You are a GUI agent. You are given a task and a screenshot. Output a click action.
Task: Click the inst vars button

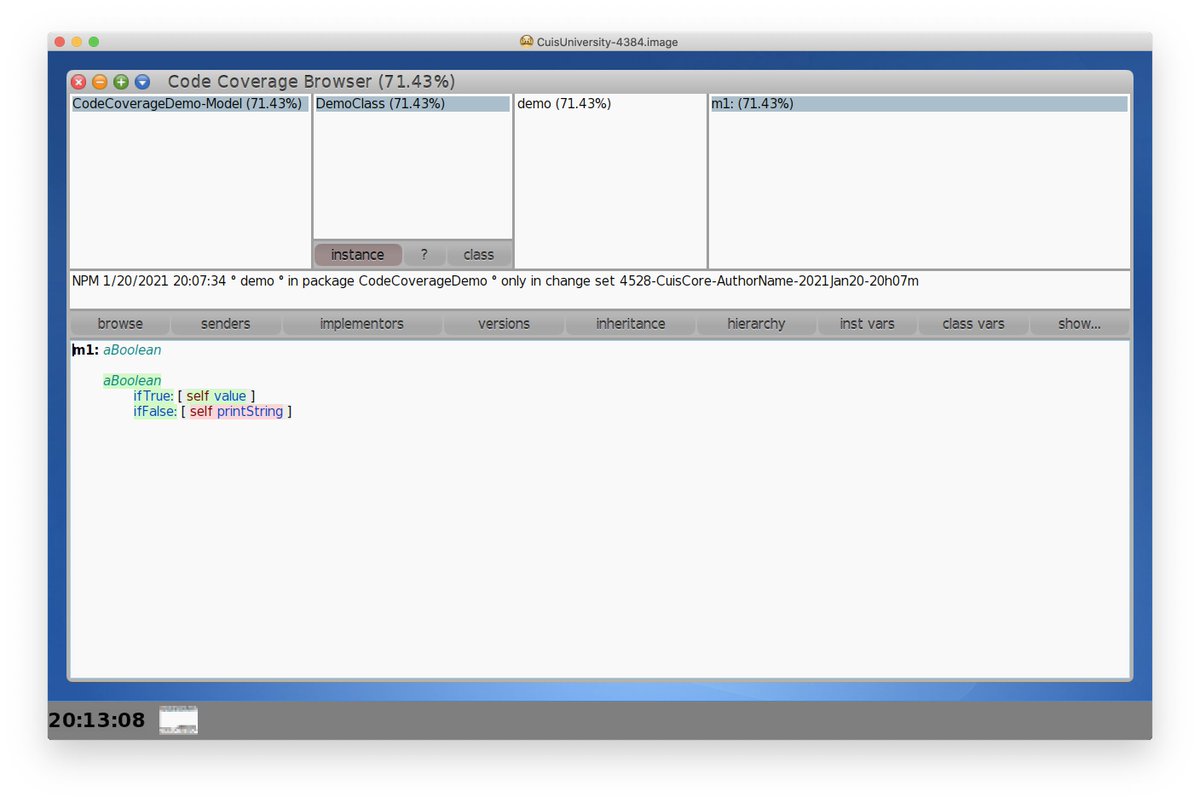867,324
